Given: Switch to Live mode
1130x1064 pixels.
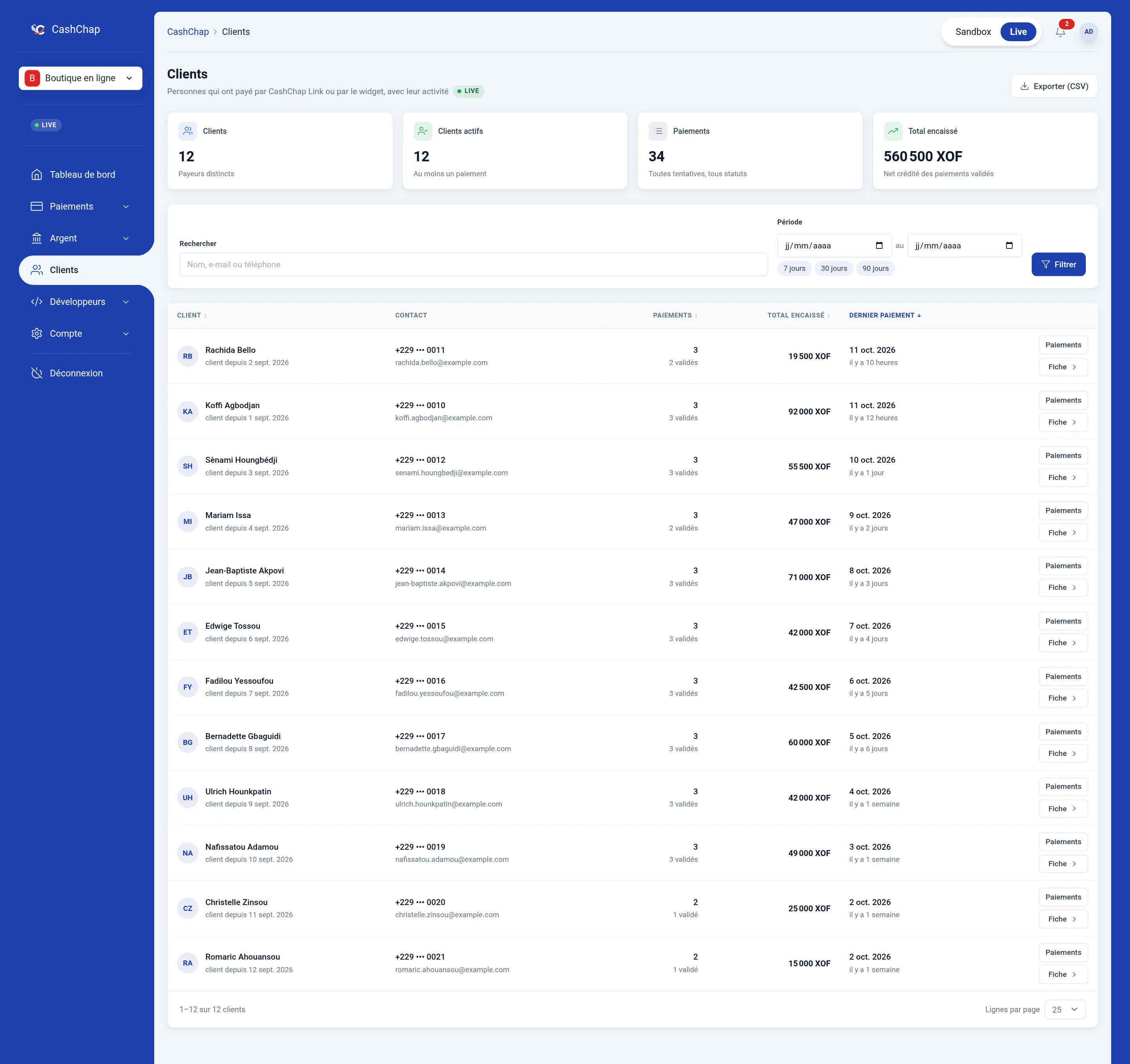Looking at the screenshot, I should [x=1018, y=32].
